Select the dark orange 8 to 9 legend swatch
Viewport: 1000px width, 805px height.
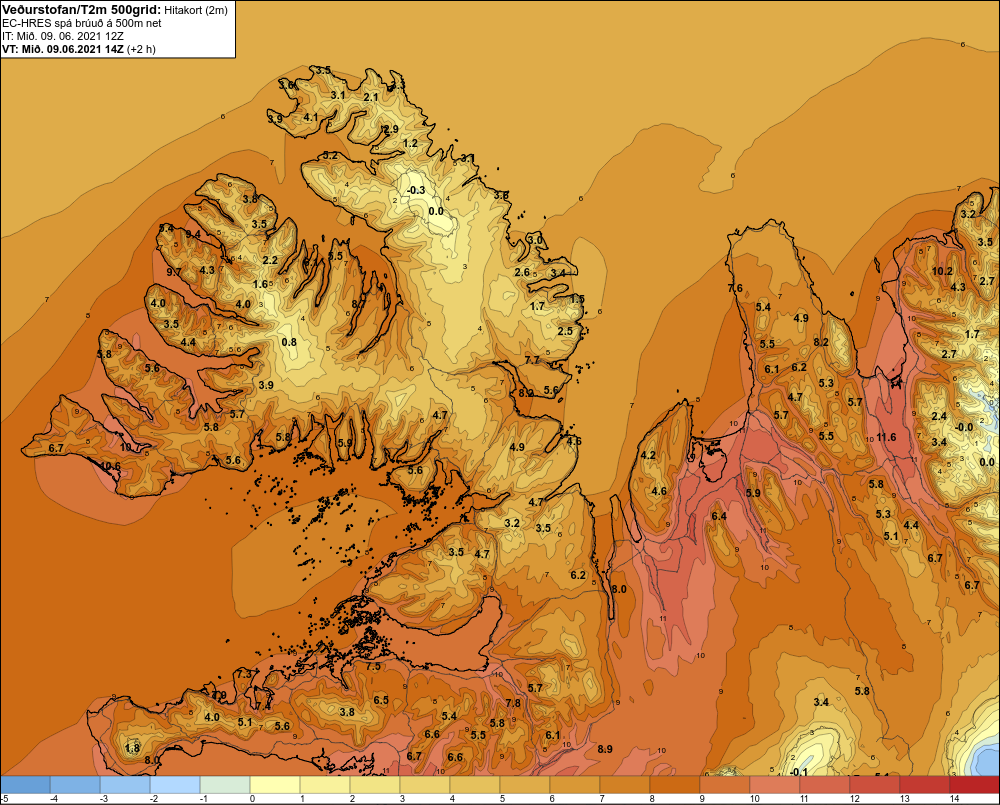pos(675,784)
